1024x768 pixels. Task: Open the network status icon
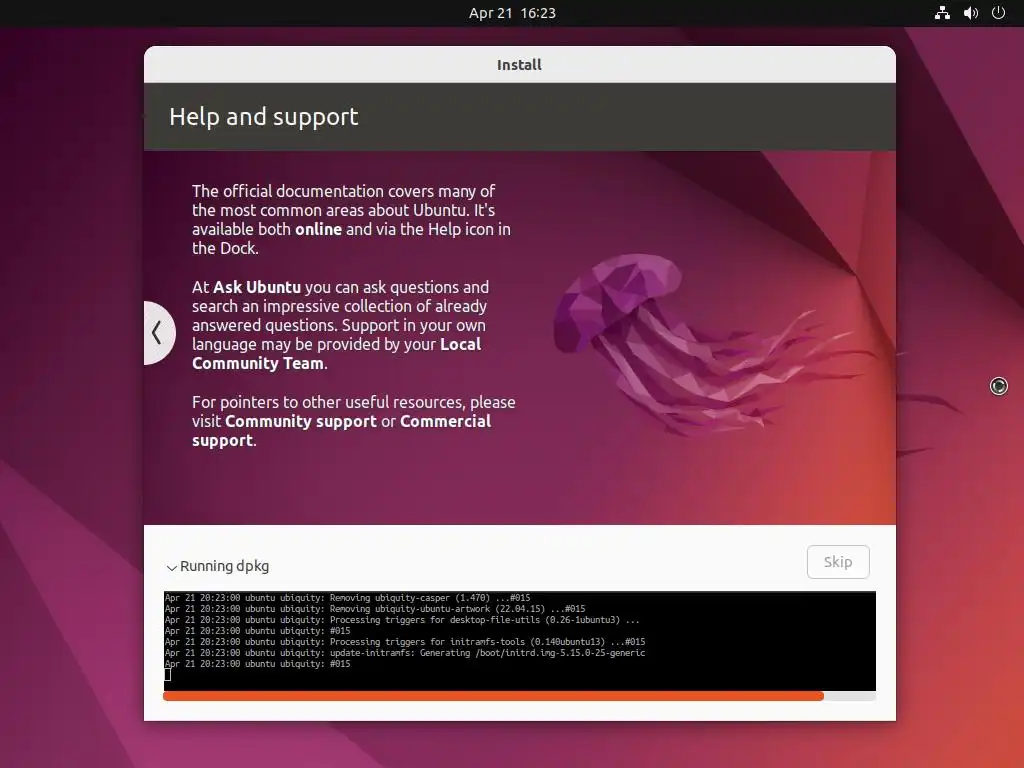pos(942,13)
